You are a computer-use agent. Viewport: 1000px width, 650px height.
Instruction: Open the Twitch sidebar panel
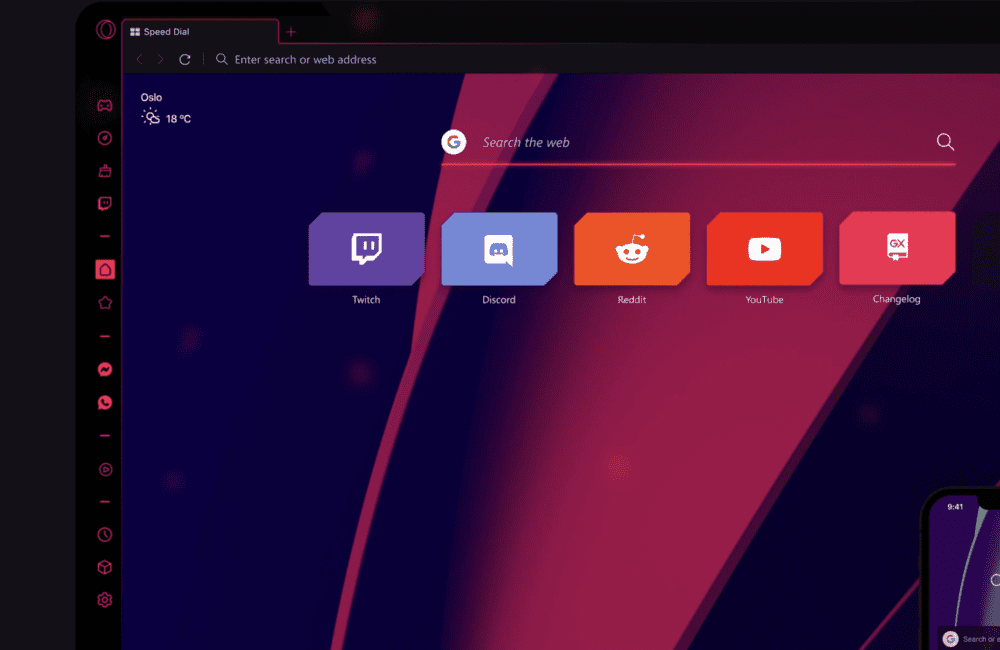(104, 203)
